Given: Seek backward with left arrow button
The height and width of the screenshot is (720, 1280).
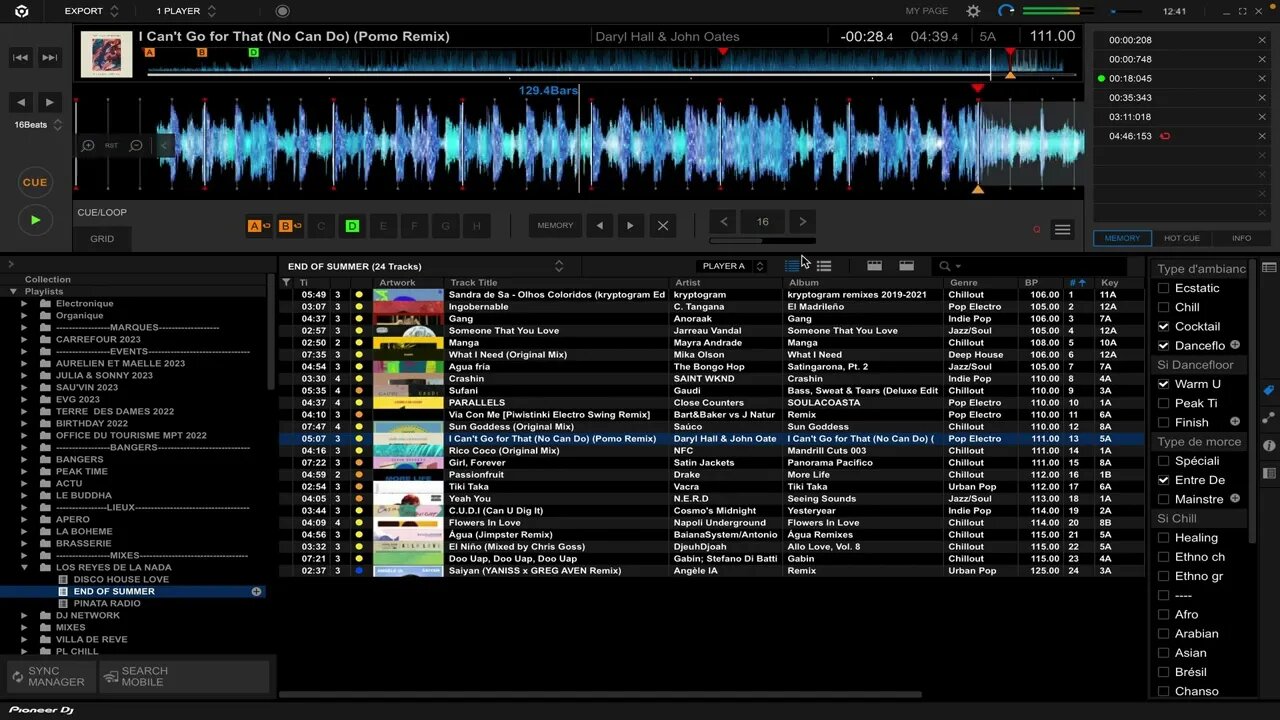Looking at the screenshot, I should click(x=21, y=103).
